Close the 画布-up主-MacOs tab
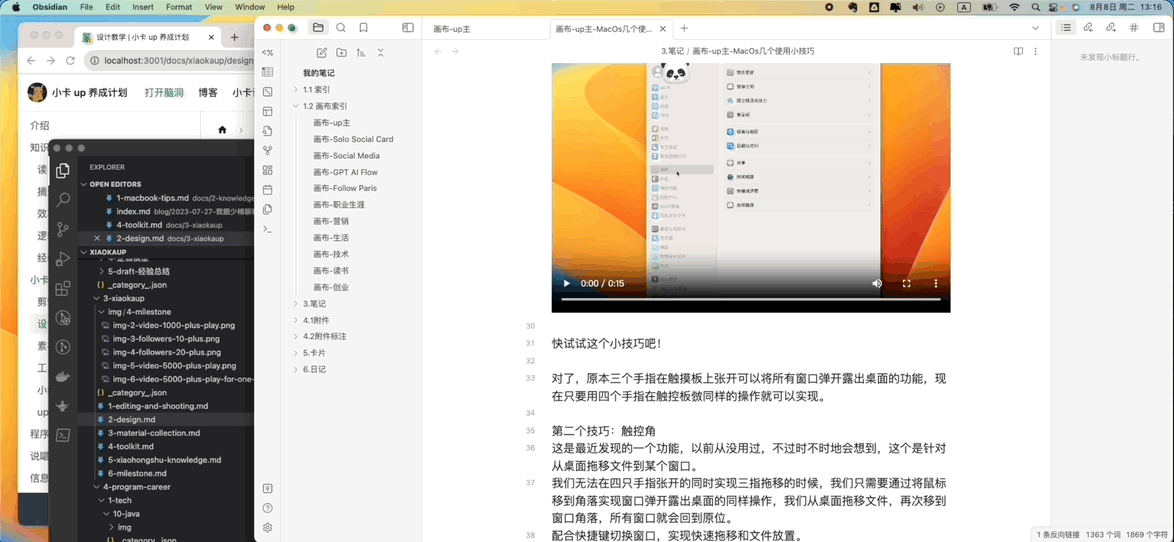Image resolution: width=1174 pixels, height=542 pixels. (x=663, y=28)
